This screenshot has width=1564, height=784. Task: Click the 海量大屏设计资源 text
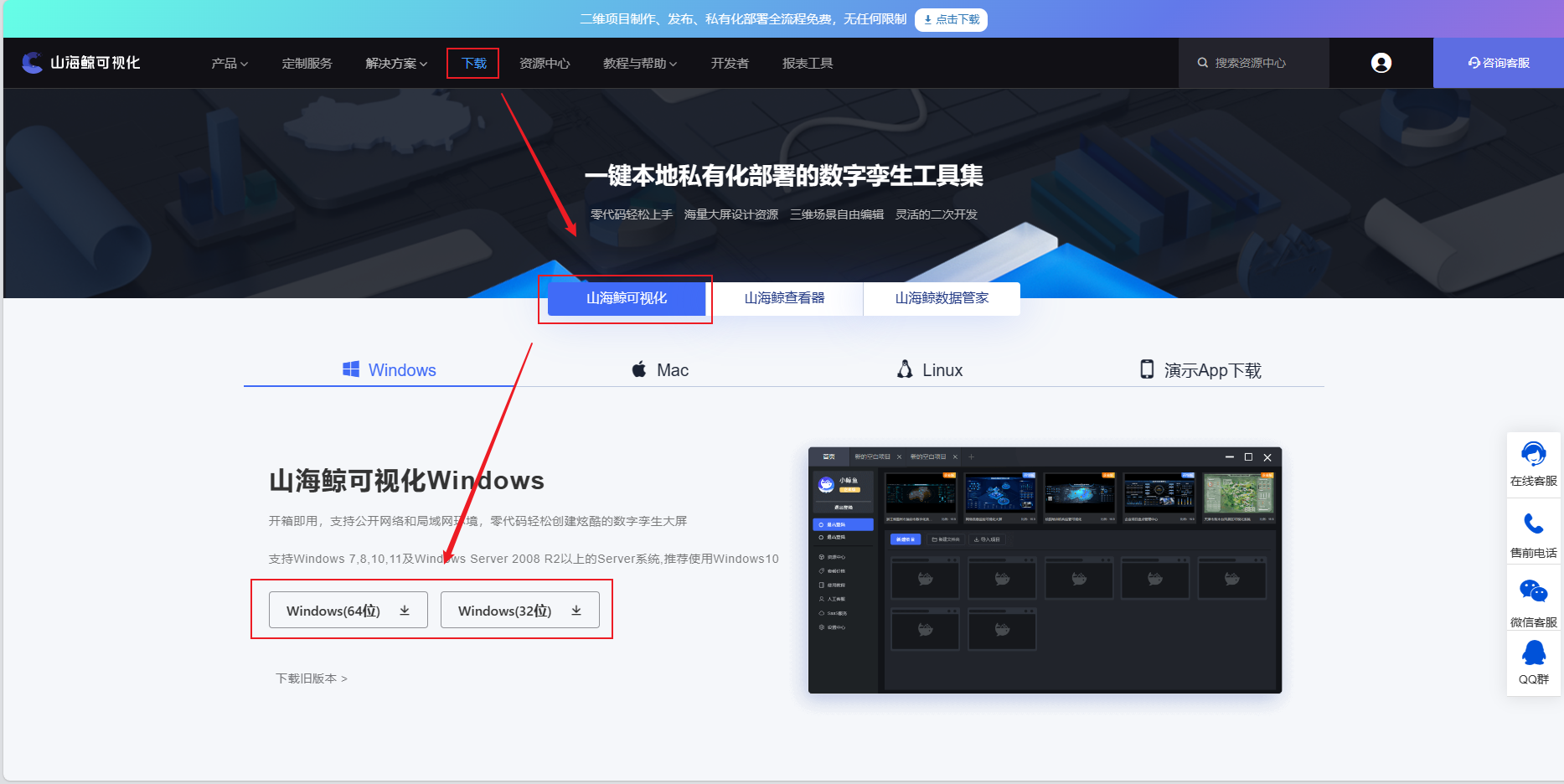731,214
